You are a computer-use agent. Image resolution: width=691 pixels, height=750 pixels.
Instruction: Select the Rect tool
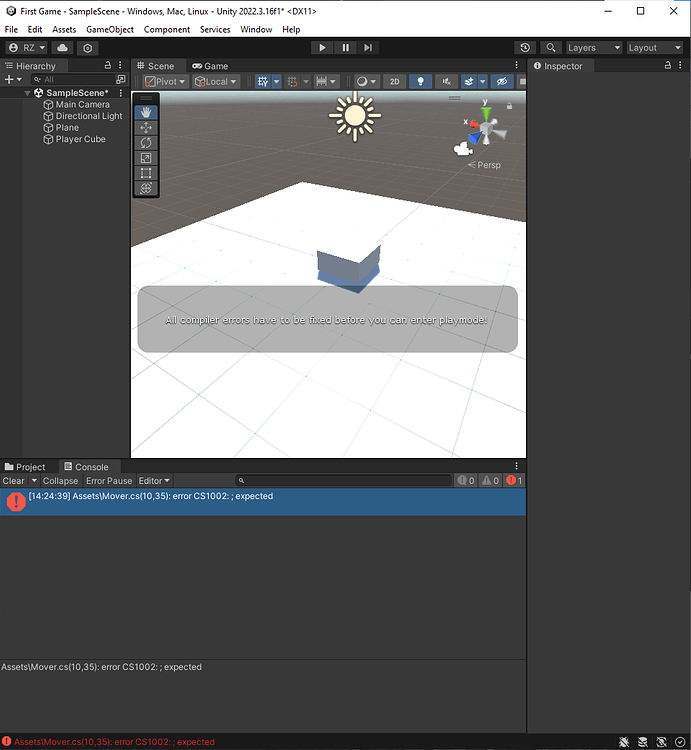(x=146, y=173)
